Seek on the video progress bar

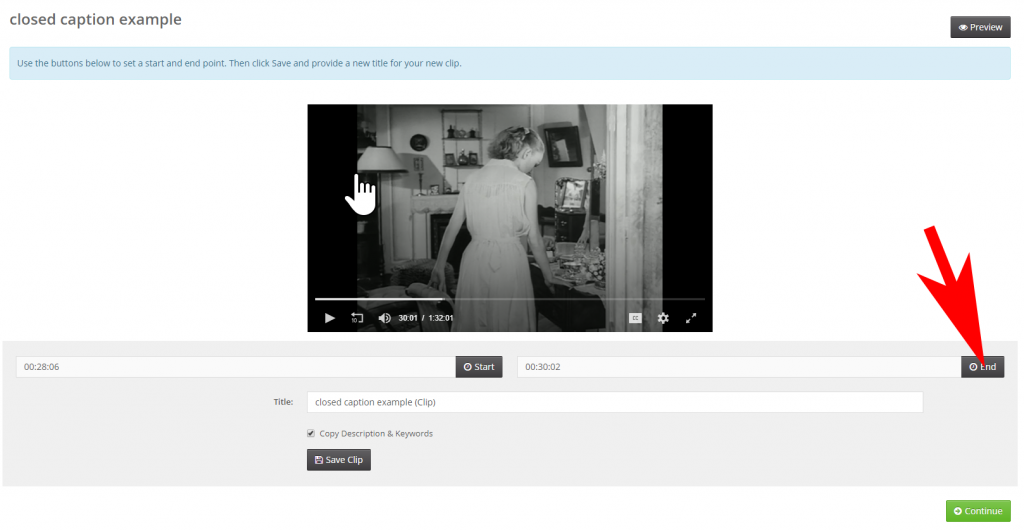[x=509, y=299]
